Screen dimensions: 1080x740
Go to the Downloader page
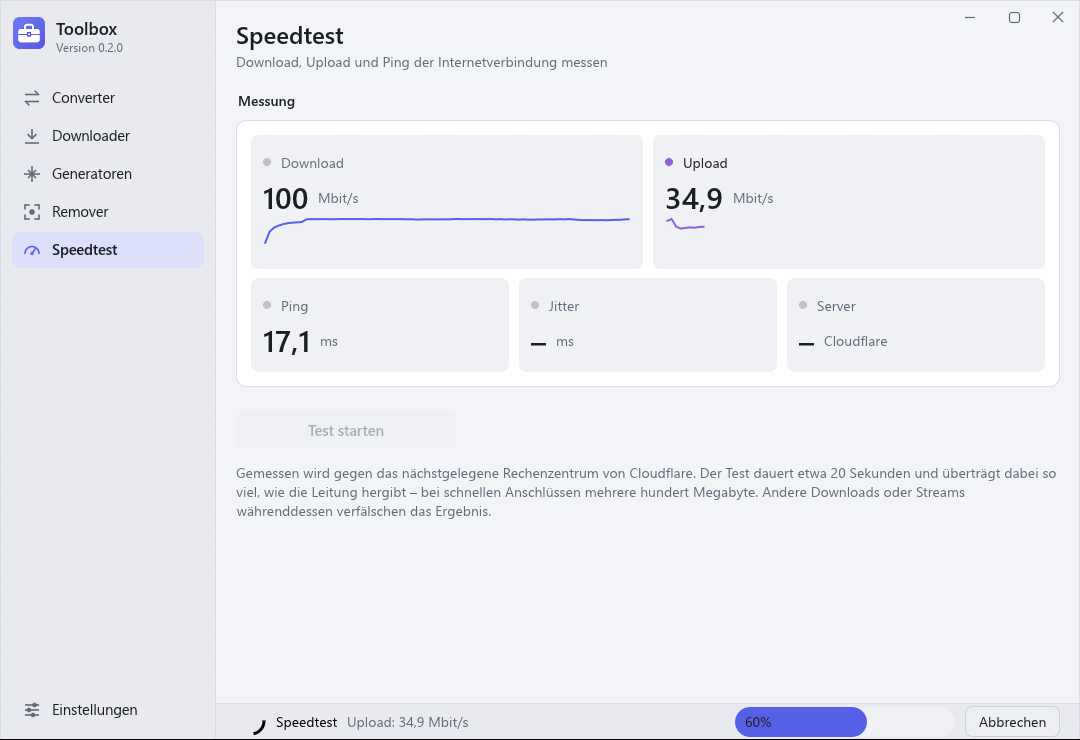[x=108, y=136]
